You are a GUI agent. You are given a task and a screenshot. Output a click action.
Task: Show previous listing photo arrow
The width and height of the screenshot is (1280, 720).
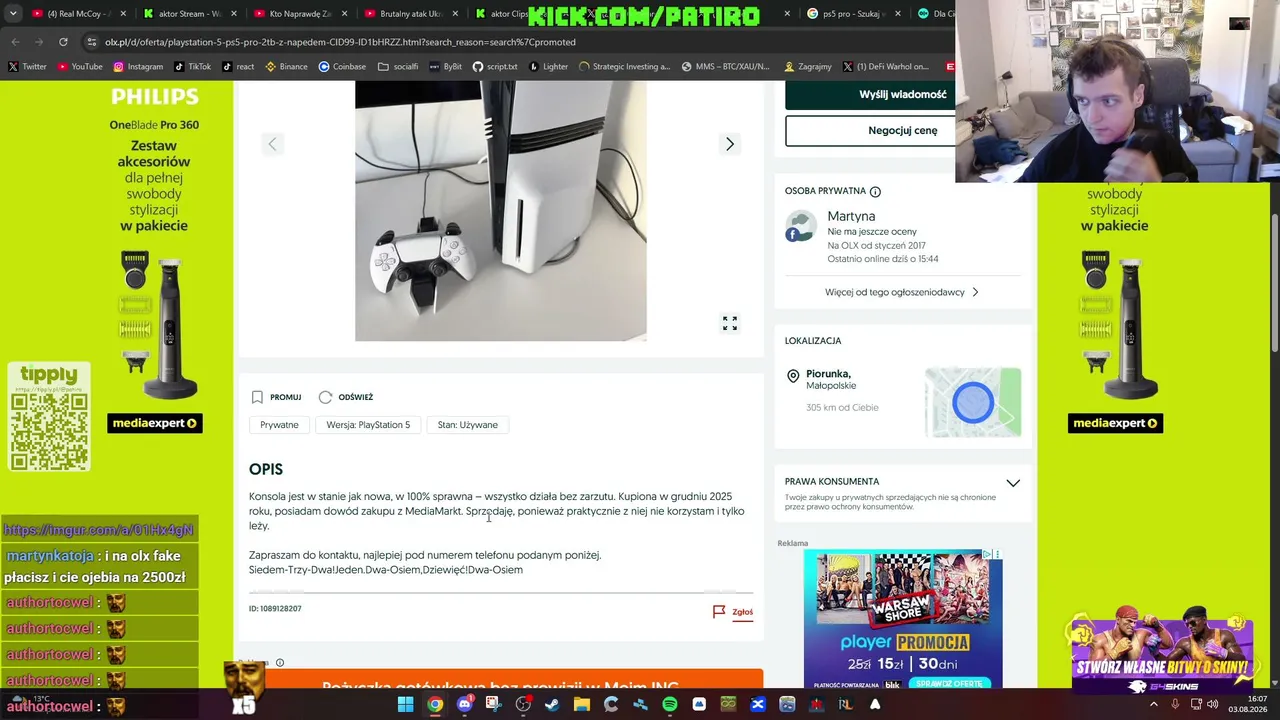tap(272, 144)
